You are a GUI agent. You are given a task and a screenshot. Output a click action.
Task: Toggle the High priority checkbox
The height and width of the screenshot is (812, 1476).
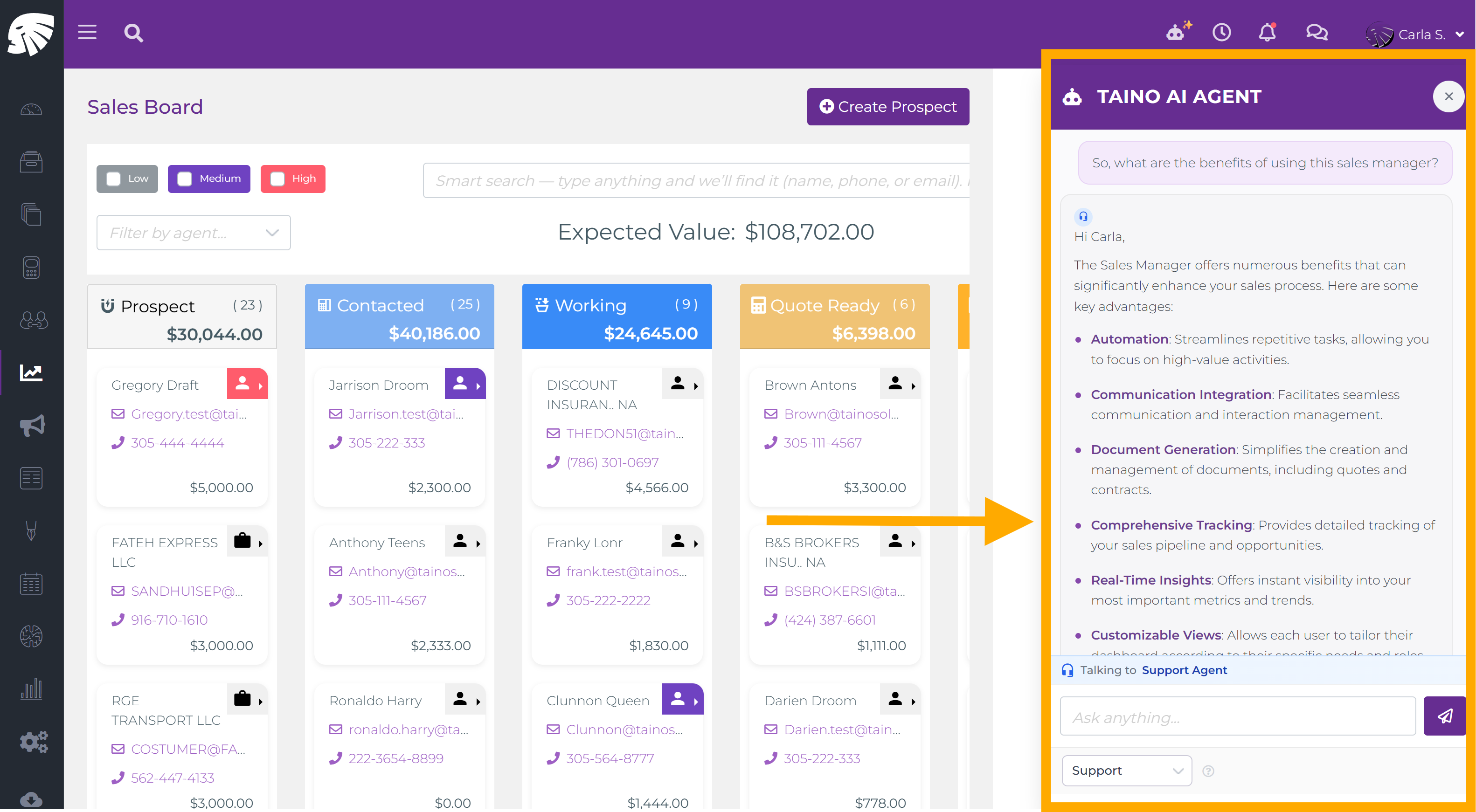coord(278,179)
